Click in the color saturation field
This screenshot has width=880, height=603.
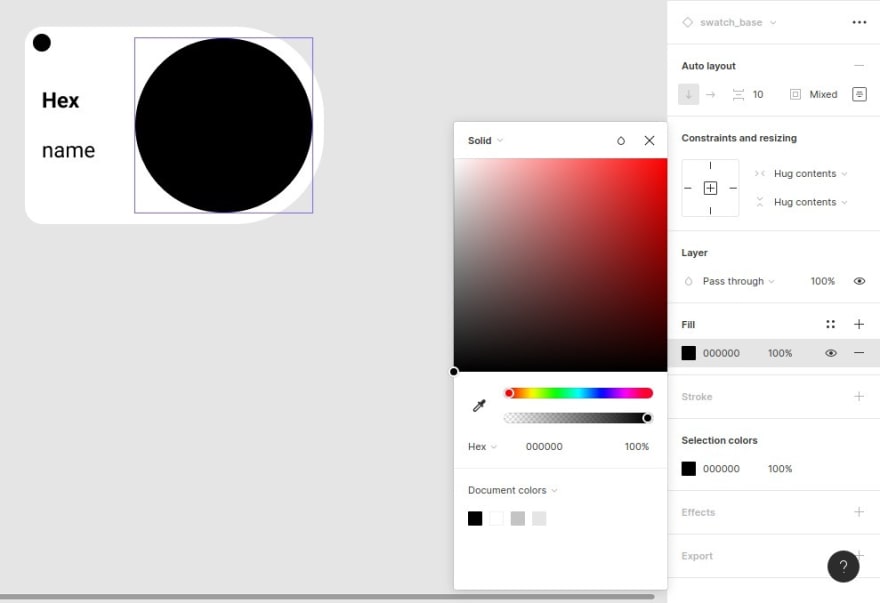tap(561, 264)
